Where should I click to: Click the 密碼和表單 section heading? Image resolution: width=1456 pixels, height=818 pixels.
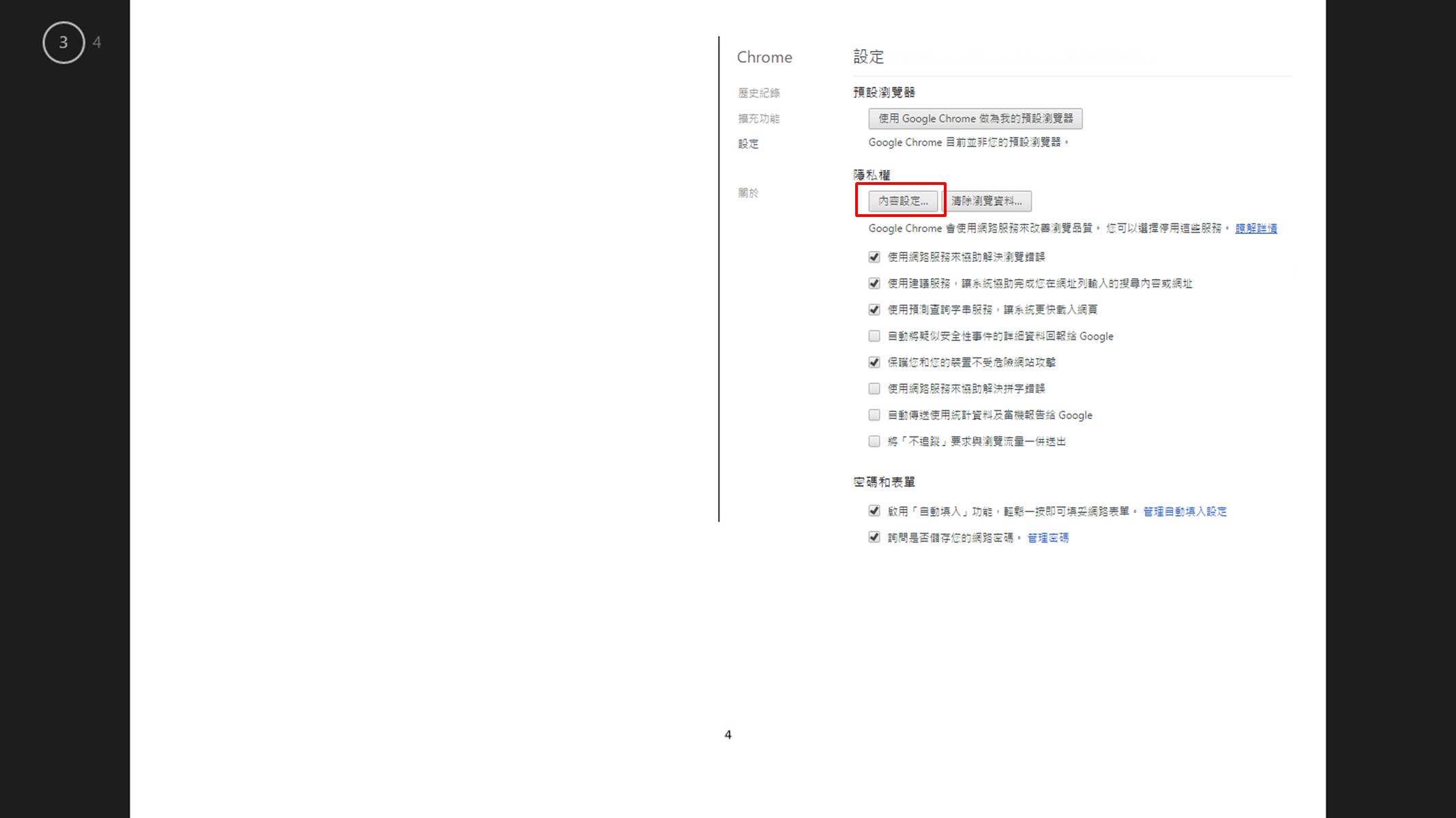click(884, 482)
